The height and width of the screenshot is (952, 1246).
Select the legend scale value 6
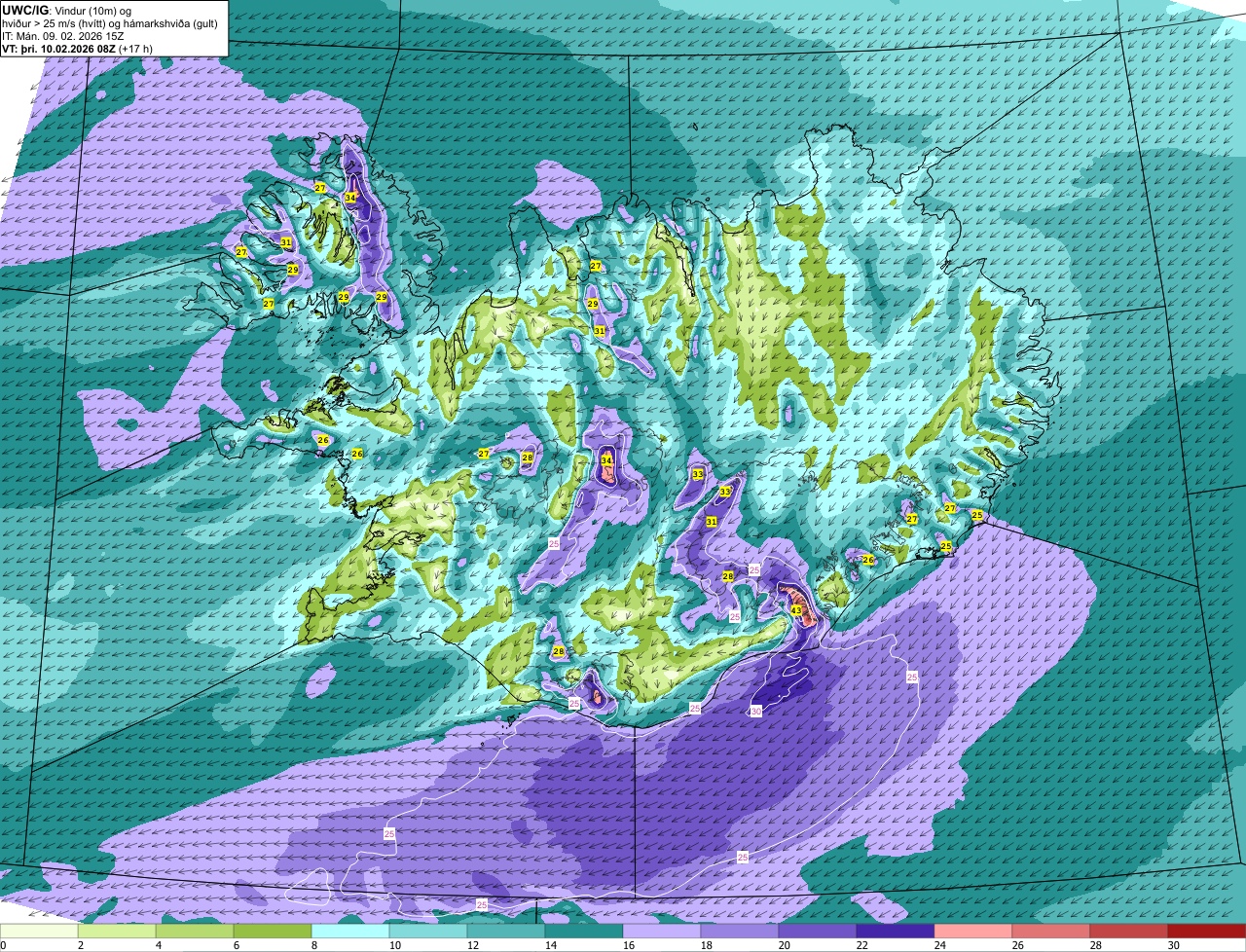click(236, 945)
